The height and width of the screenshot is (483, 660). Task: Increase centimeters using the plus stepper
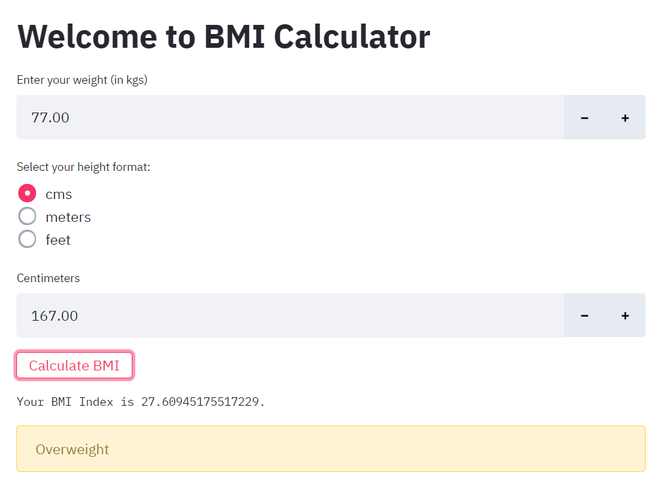(x=625, y=316)
